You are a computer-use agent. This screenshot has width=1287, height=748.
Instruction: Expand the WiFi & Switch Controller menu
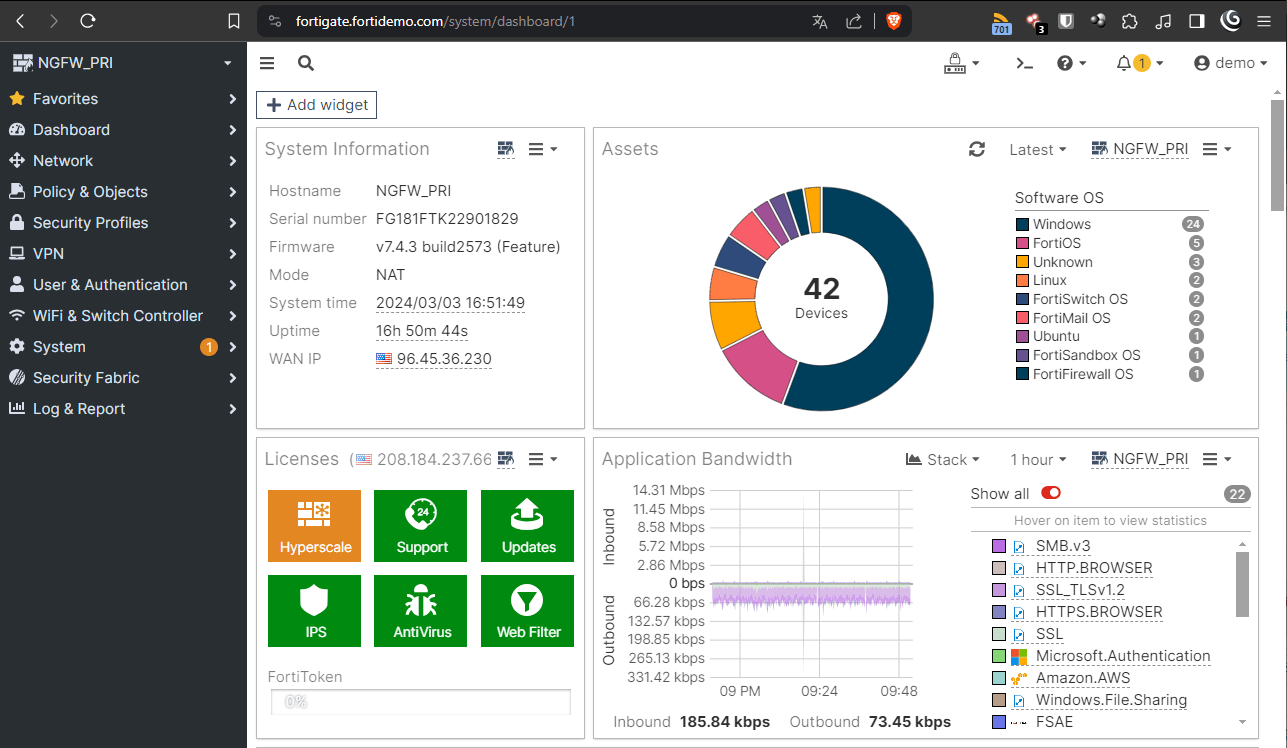pyautogui.click(x=123, y=316)
